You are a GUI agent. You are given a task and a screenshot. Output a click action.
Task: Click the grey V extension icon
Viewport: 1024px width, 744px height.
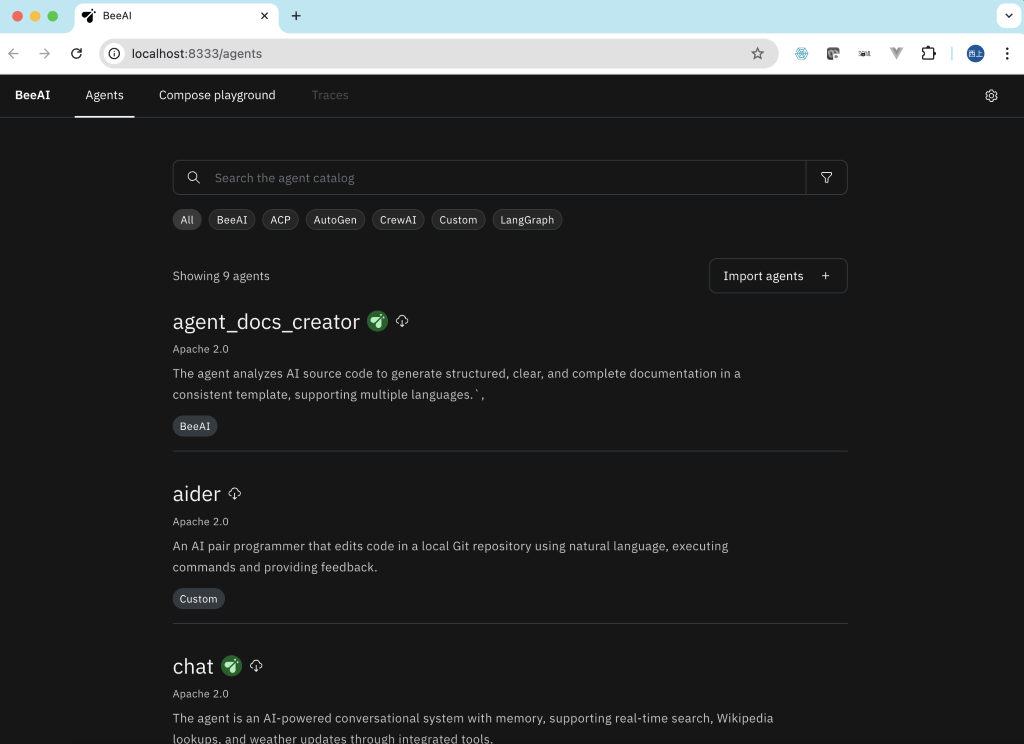point(896,54)
